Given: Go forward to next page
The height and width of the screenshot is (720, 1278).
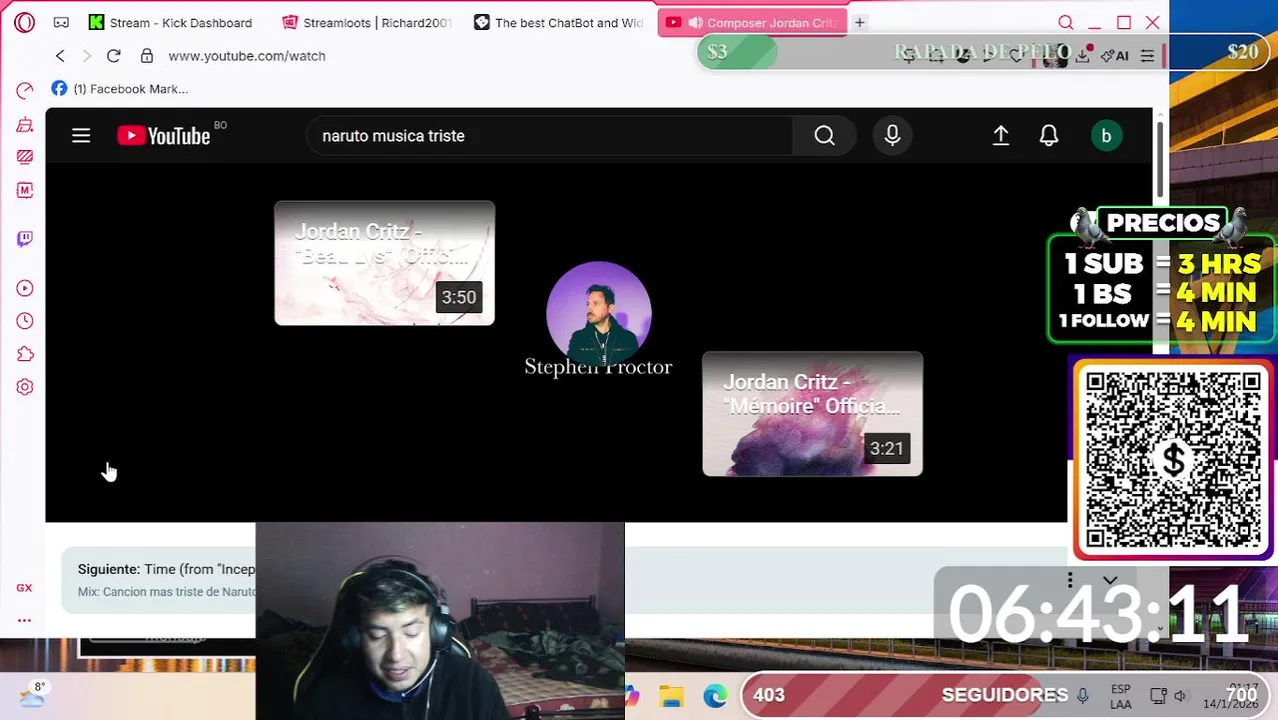Looking at the screenshot, I should tap(87, 56).
